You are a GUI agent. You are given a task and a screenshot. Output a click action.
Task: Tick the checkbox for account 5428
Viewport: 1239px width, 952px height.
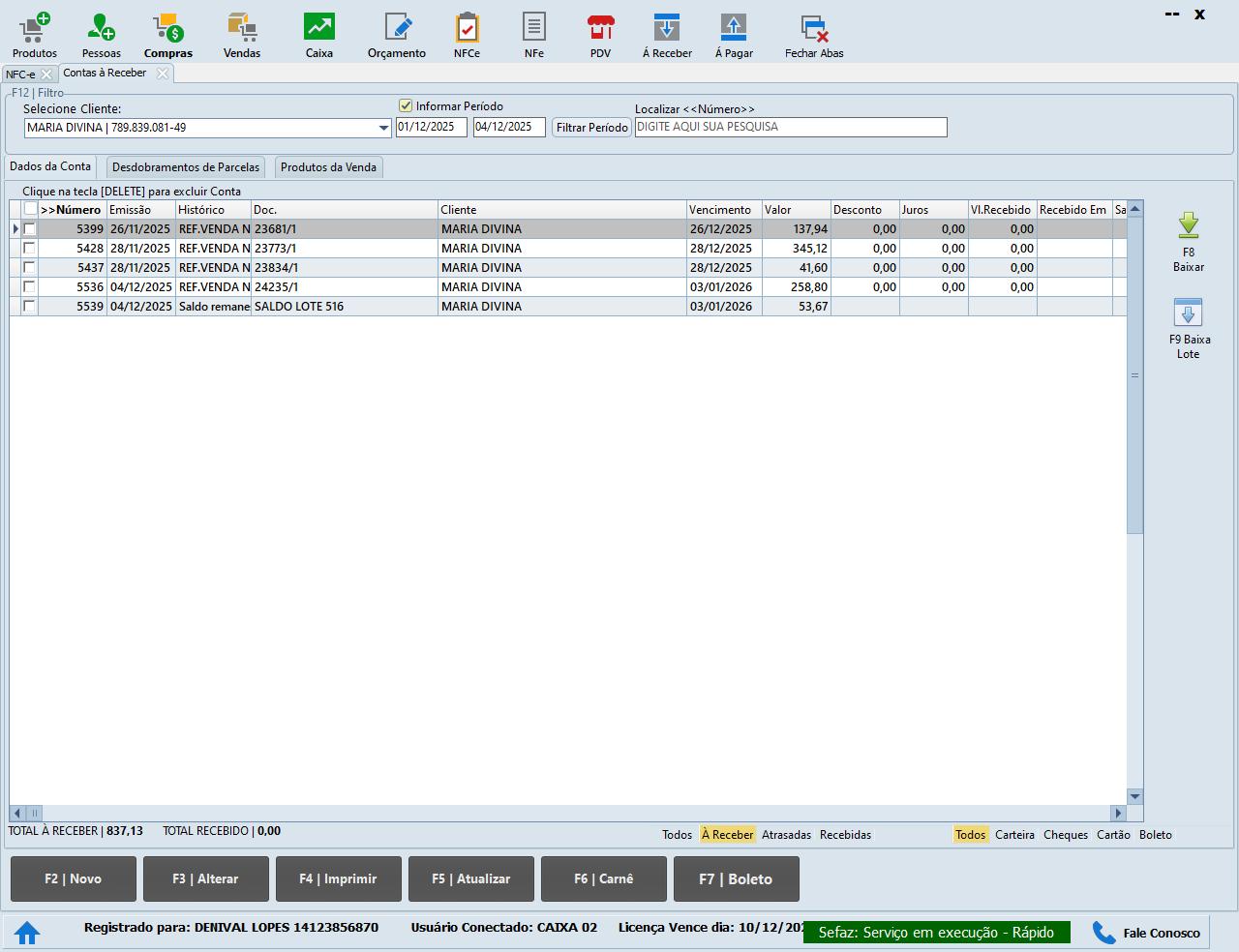(x=30, y=249)
